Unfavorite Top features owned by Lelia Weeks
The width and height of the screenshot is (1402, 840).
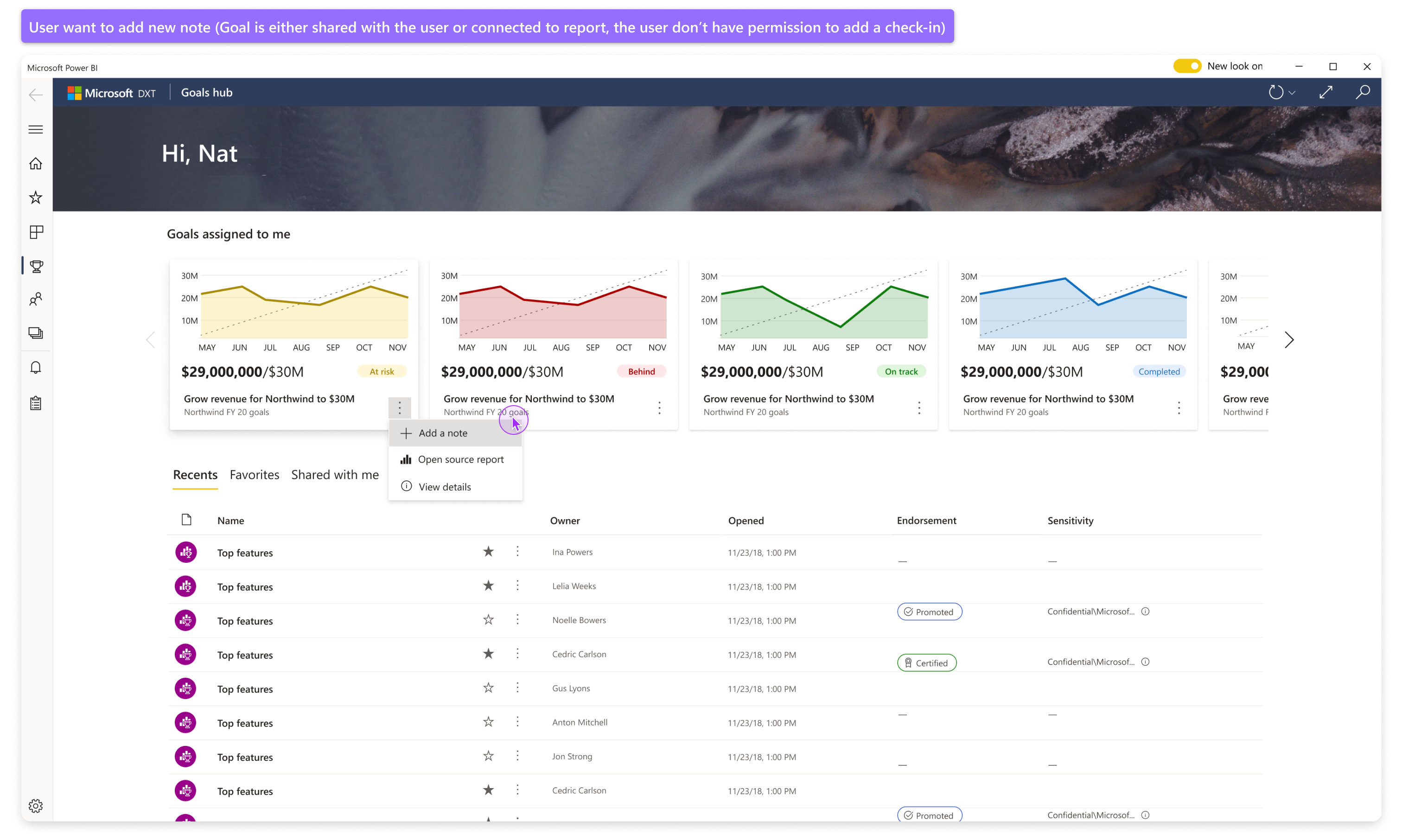tap(489, 586)
